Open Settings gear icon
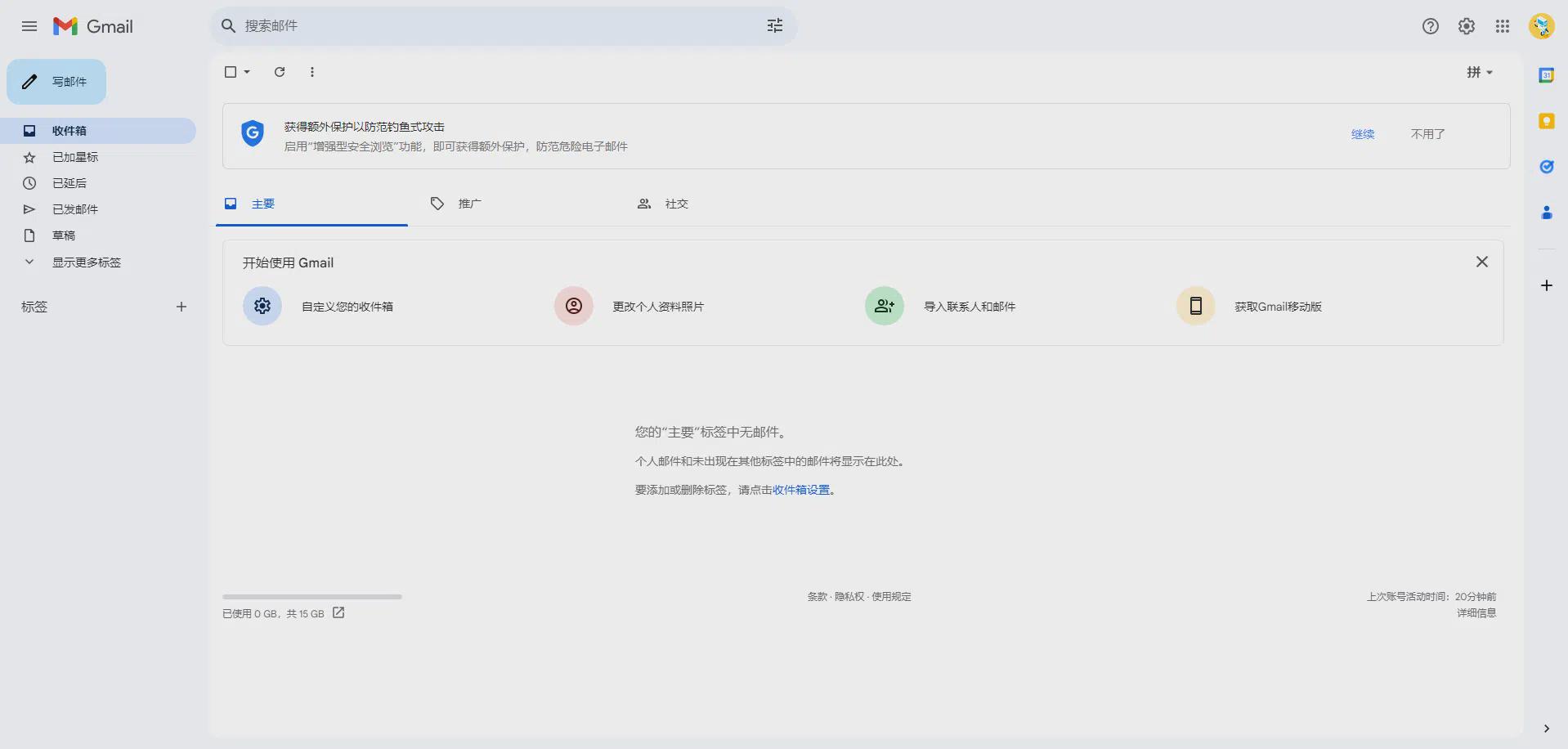The height and width of the screenshot is (749, 1568). click(1467, 26)
